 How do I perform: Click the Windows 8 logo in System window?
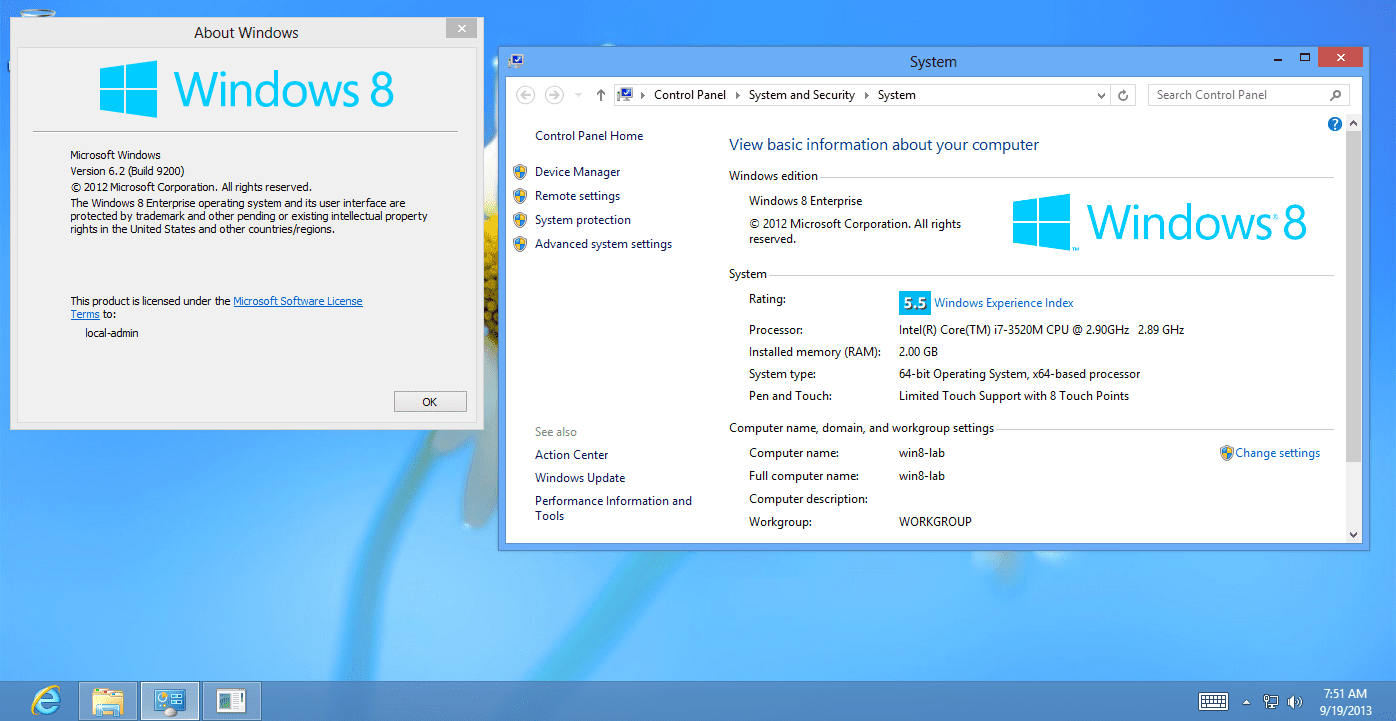[1160, 222]
